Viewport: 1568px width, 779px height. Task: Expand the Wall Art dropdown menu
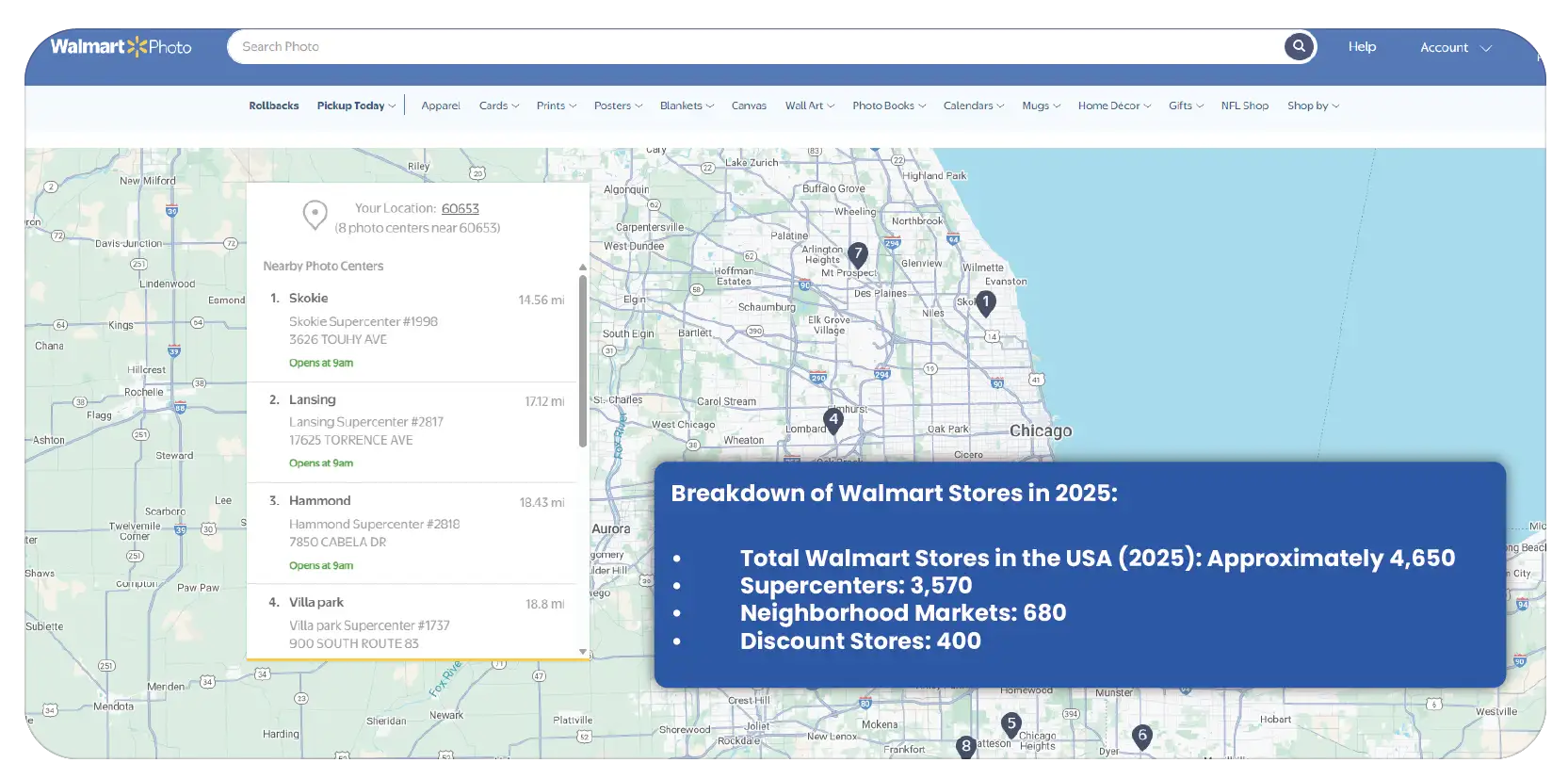[x=810, y=105]
